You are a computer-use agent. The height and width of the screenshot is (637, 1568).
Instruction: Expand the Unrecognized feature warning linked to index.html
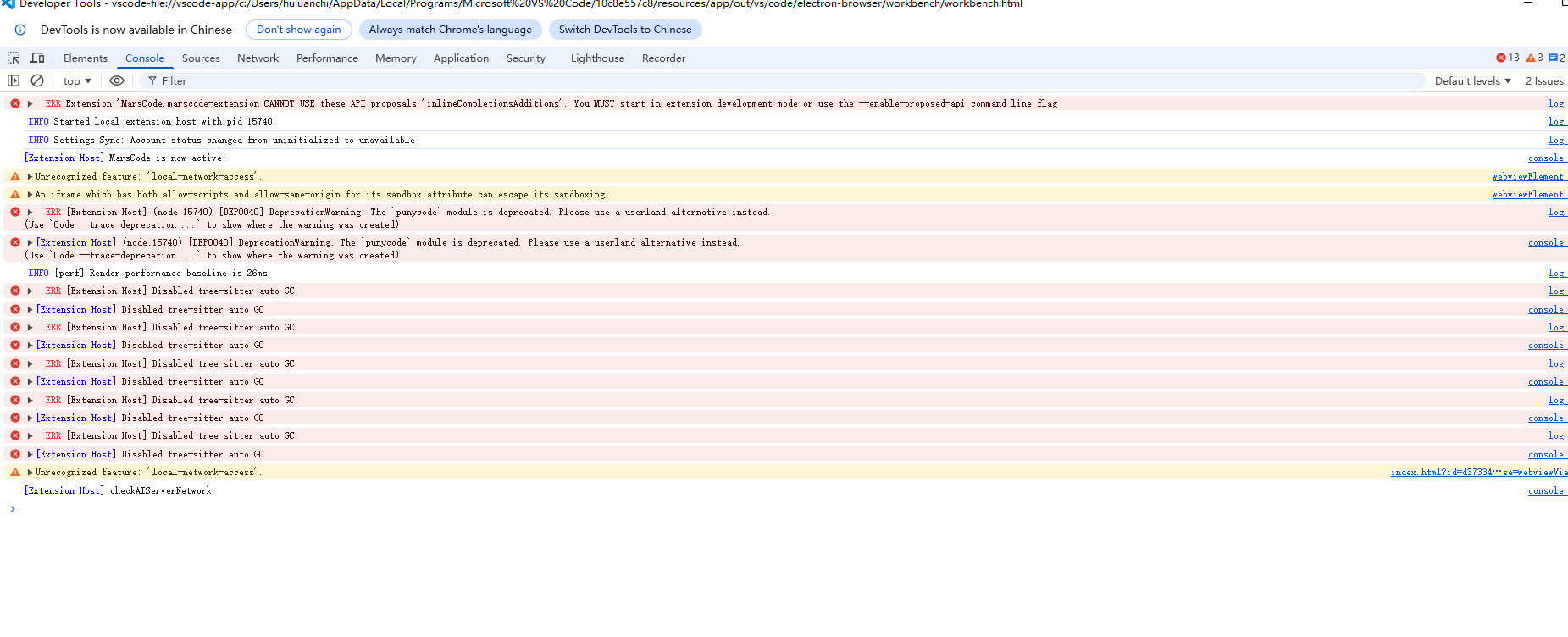point(30,472)
